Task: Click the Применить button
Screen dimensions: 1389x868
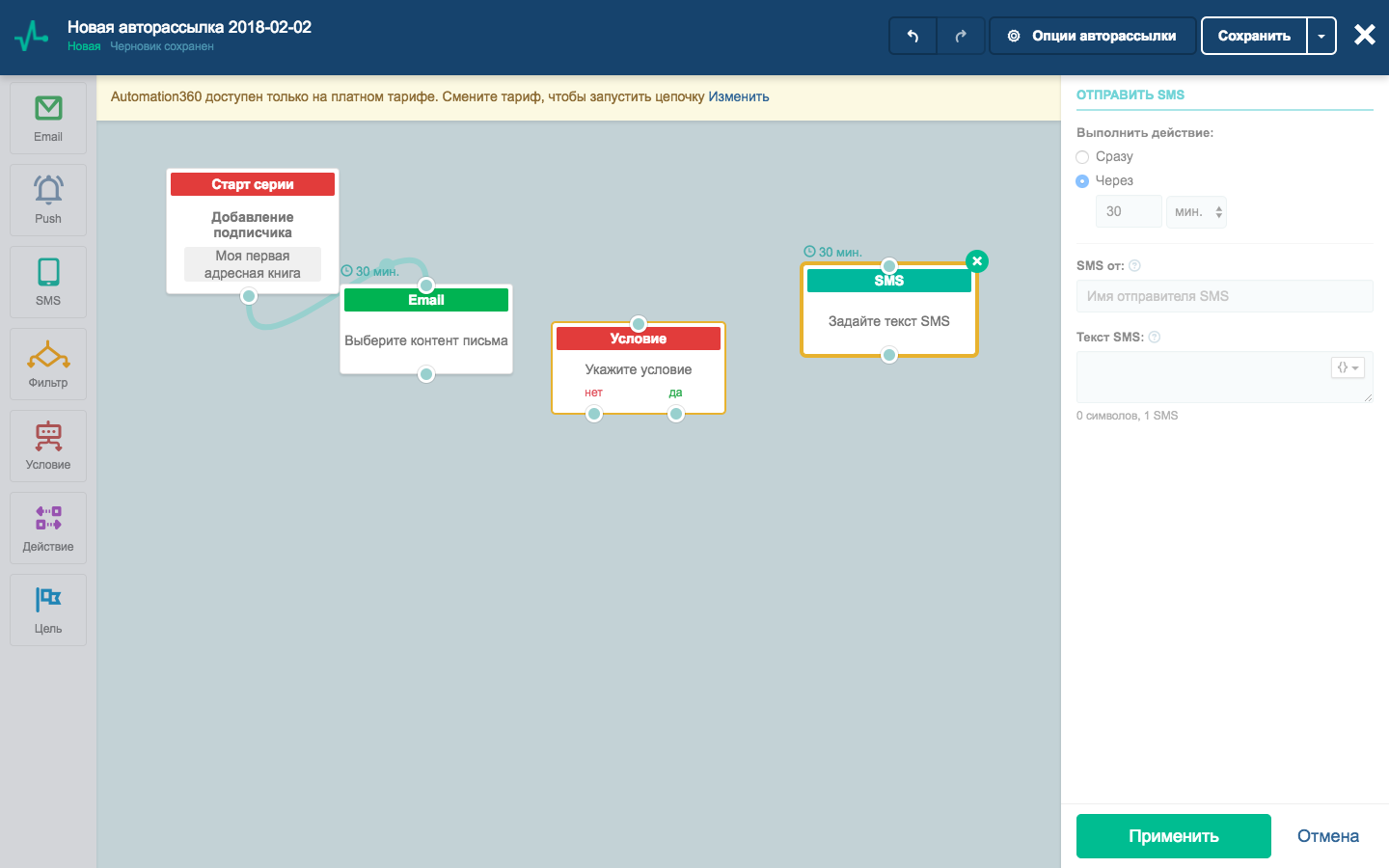Action: [1174, 836]
